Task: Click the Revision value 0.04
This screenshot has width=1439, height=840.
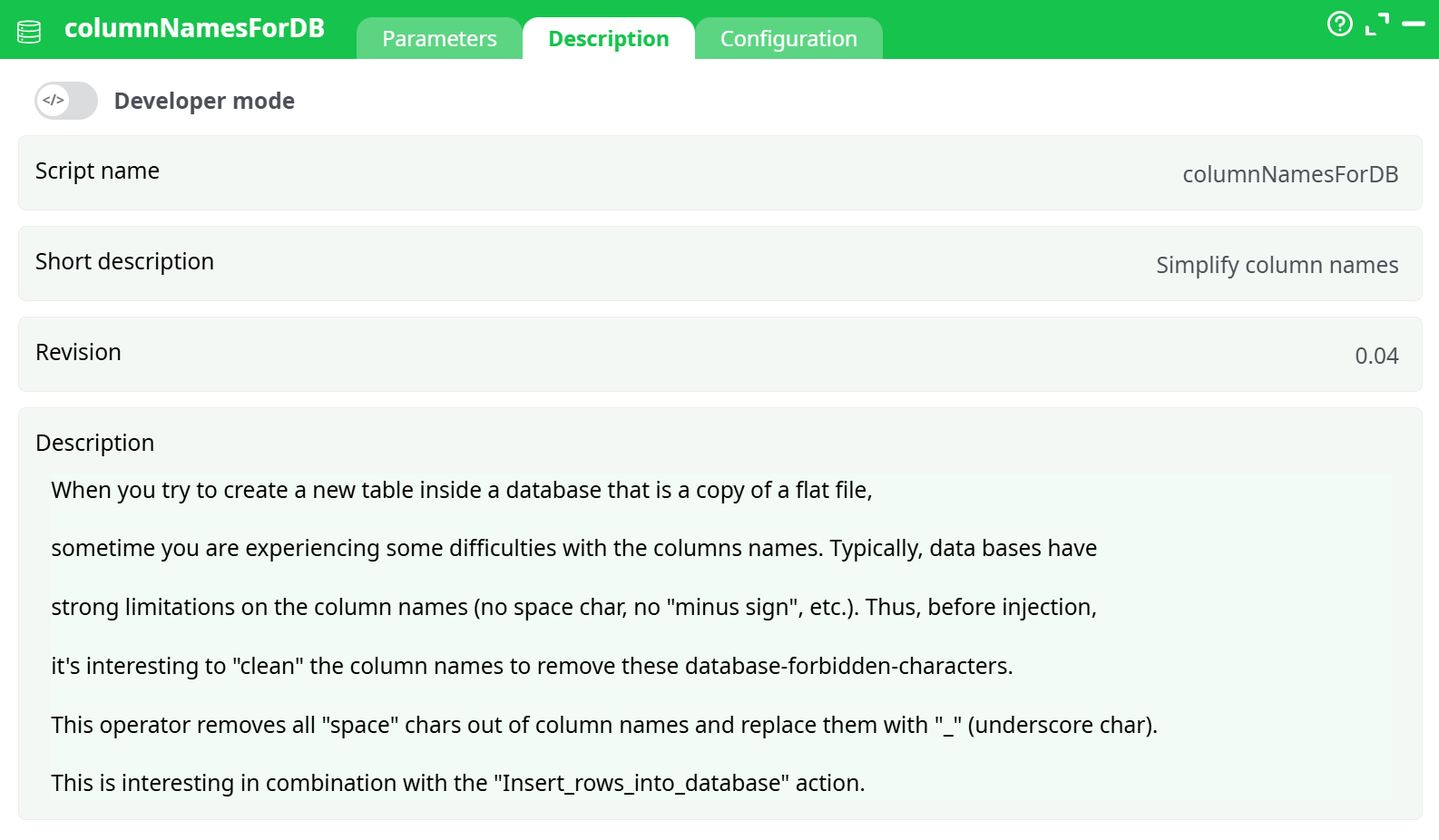Action: [x=1376, y=356]
